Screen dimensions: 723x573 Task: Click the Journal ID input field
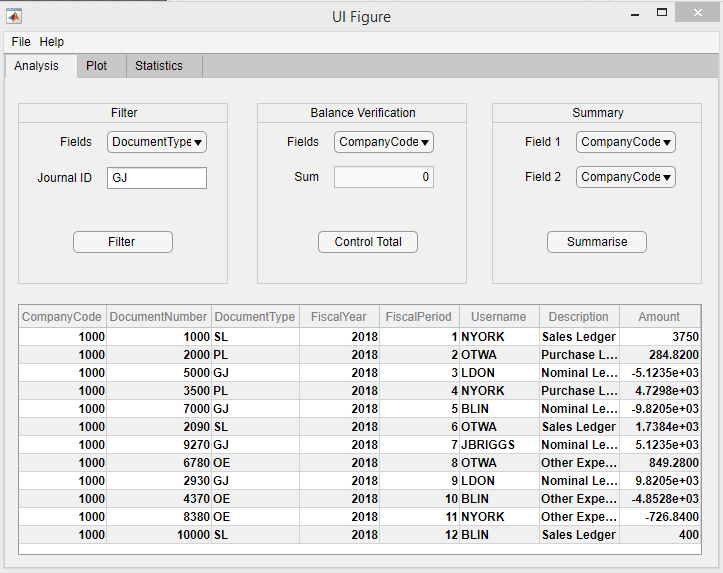(x=157, y=178)
